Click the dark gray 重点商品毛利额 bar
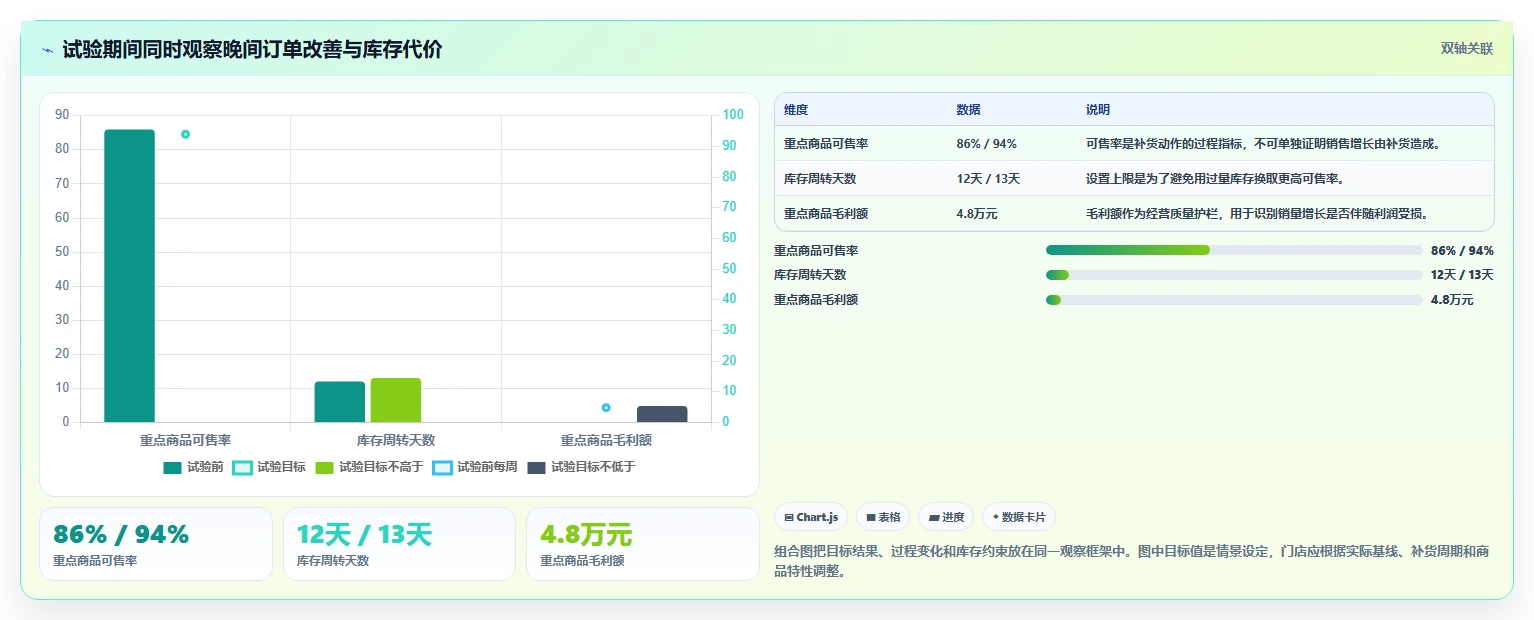Viewport: 1534px width, 620px height. click(662, 414)
